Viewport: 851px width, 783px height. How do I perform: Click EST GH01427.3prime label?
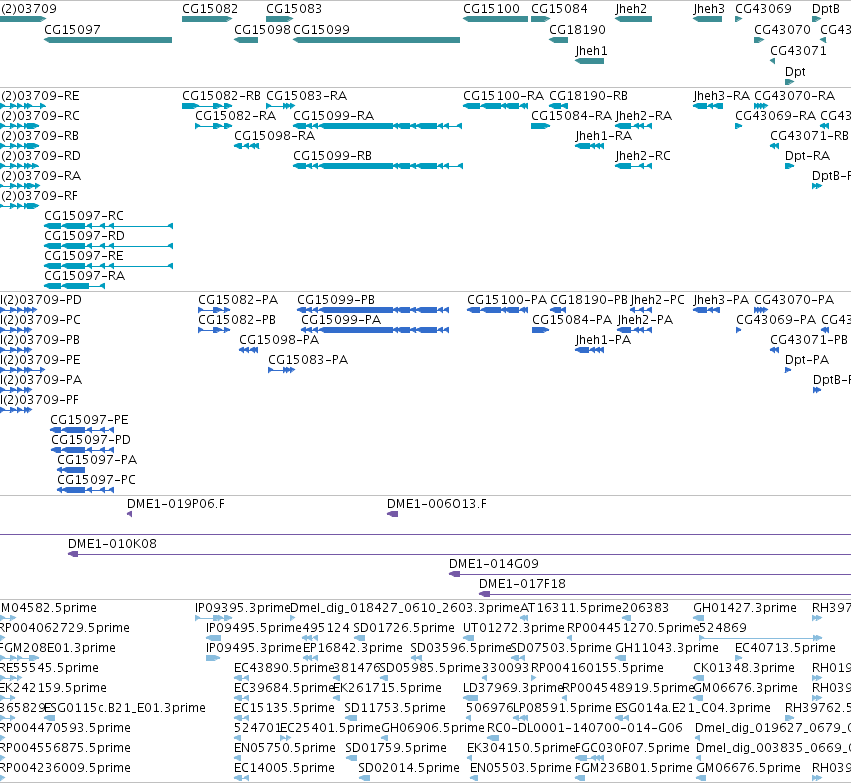click(x=745, y=608)
